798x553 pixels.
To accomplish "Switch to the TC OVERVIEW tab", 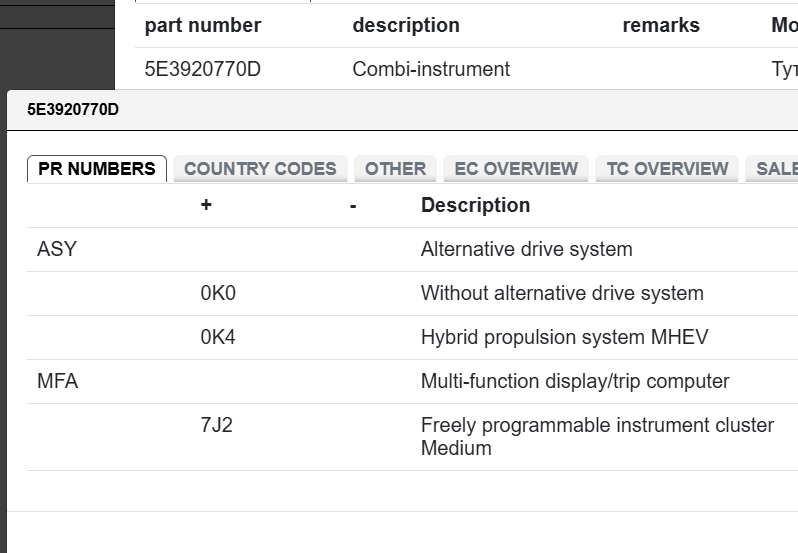I will pos(667,169).
